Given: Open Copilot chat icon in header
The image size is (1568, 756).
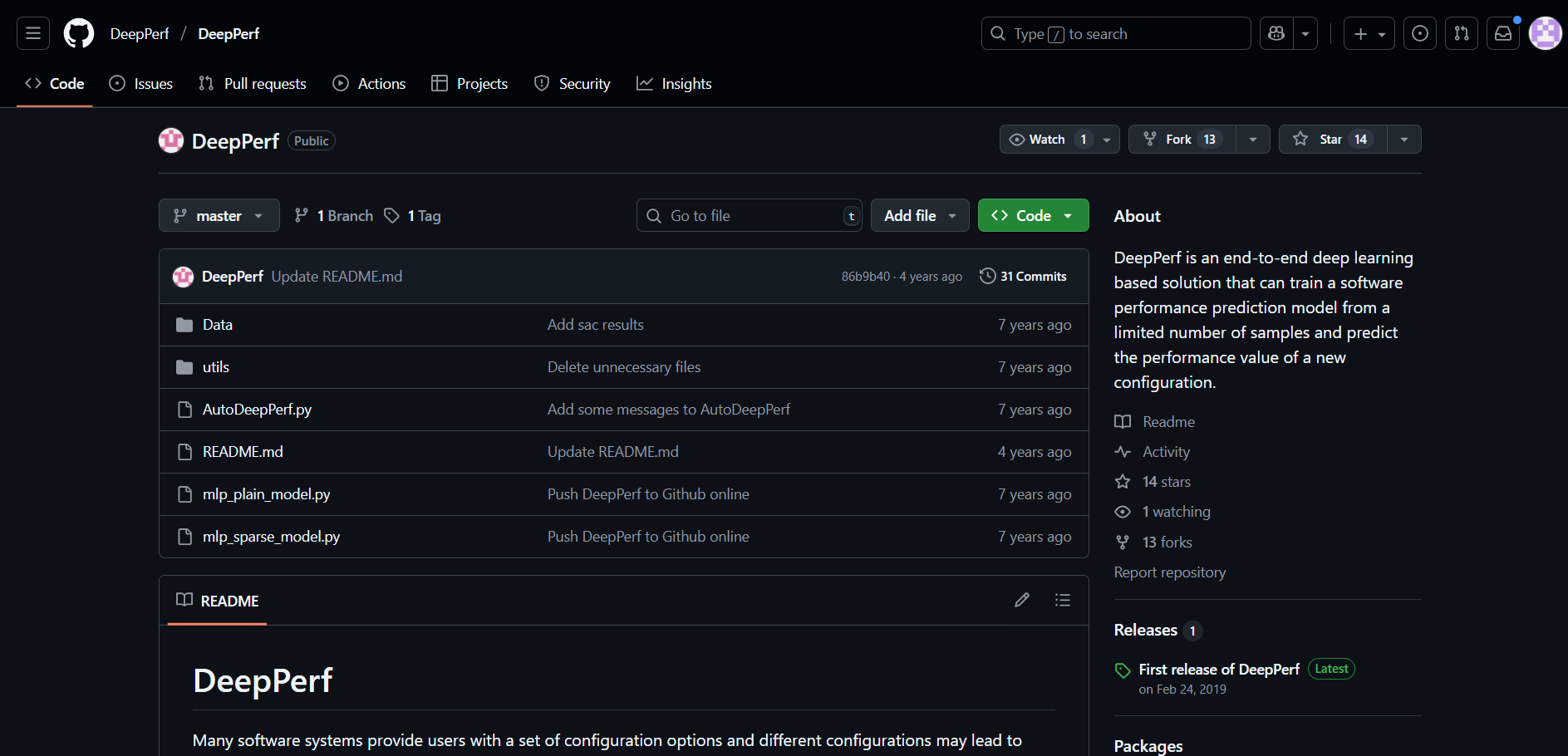Looking at the screenshot, I should click(1276, 33).
